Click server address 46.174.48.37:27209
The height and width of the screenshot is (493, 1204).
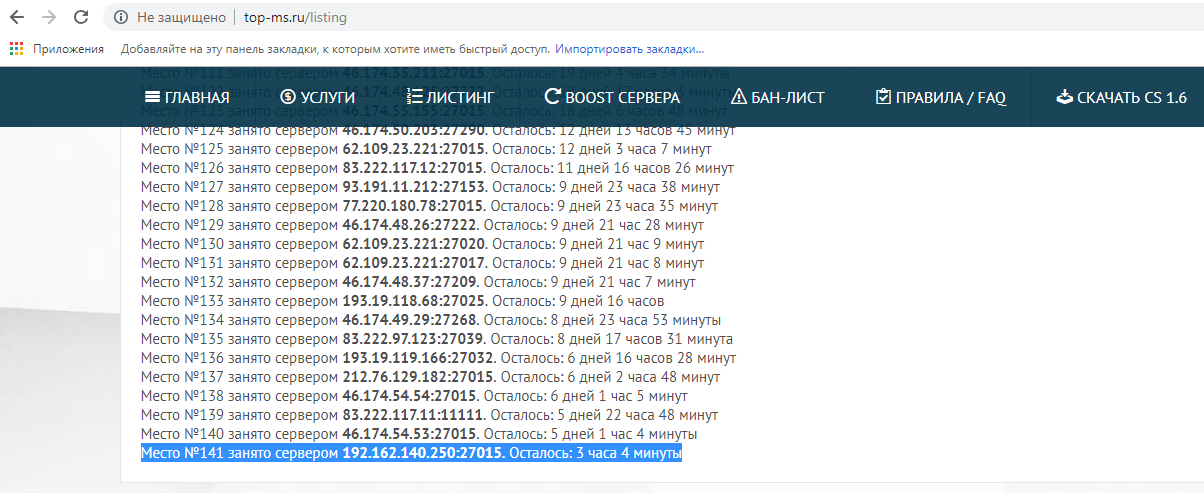410,282
